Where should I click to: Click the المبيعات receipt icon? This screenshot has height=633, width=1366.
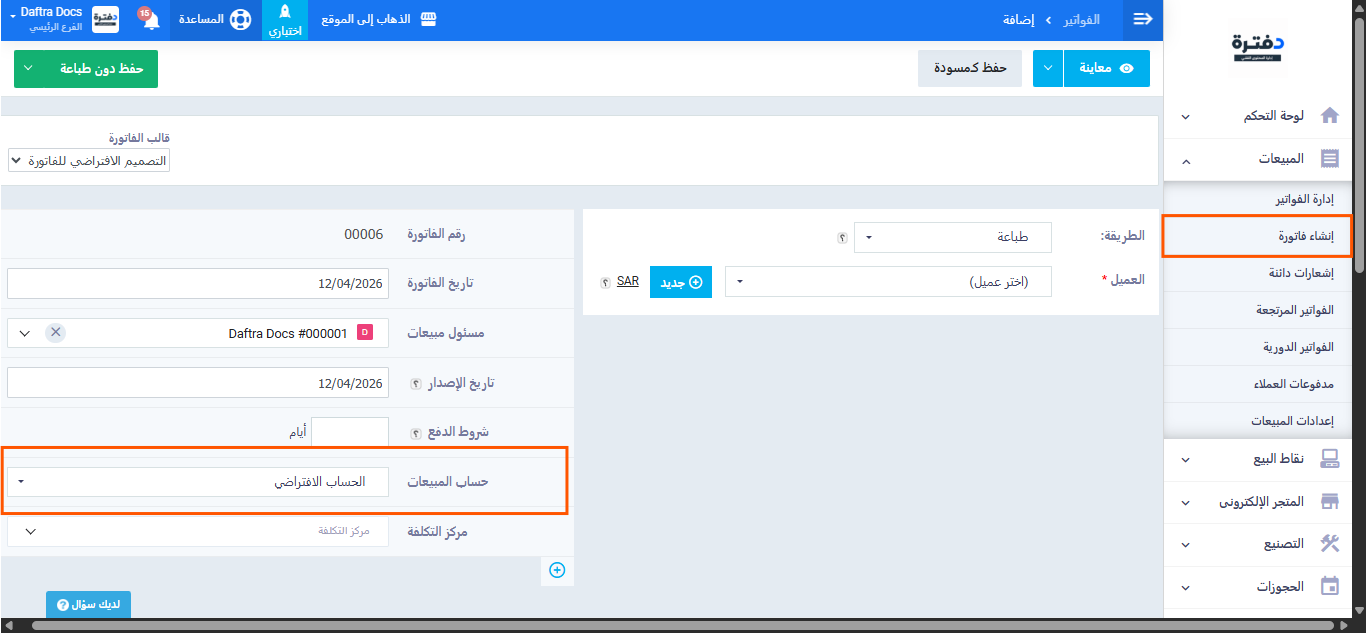1329,159
